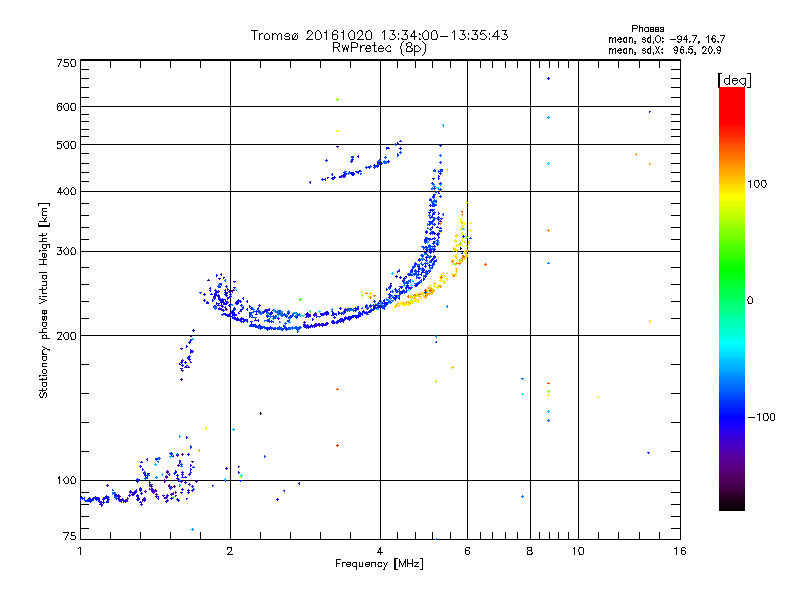Click the colorbar '100' tick label
The image size is (800, 600).
pos(757,184)
